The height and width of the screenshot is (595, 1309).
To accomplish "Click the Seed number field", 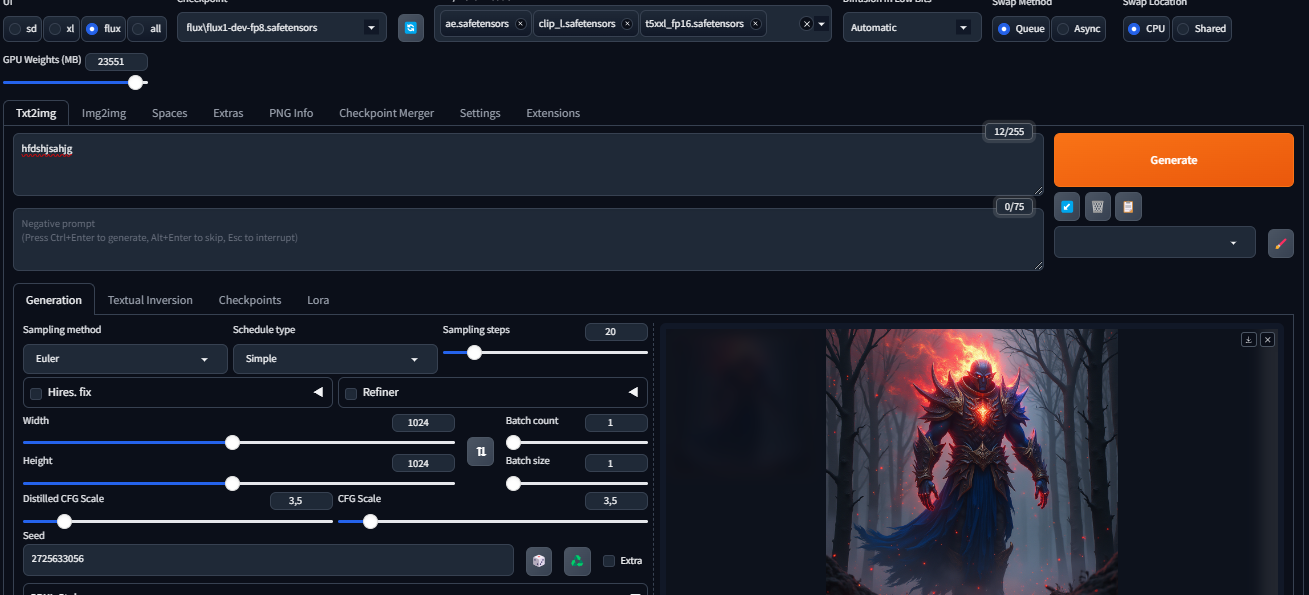I will (268, 560).
